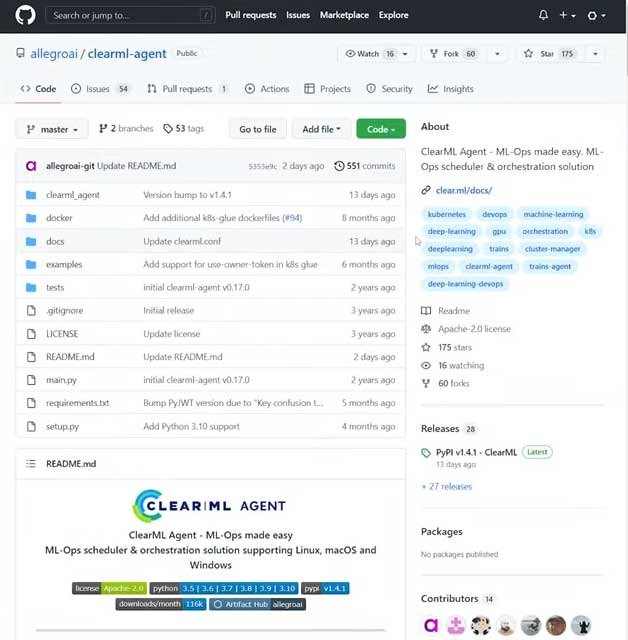The height and width of the screenshot is (640, 628).
Task: Open the LICENSE file
Action: (62, 334)
